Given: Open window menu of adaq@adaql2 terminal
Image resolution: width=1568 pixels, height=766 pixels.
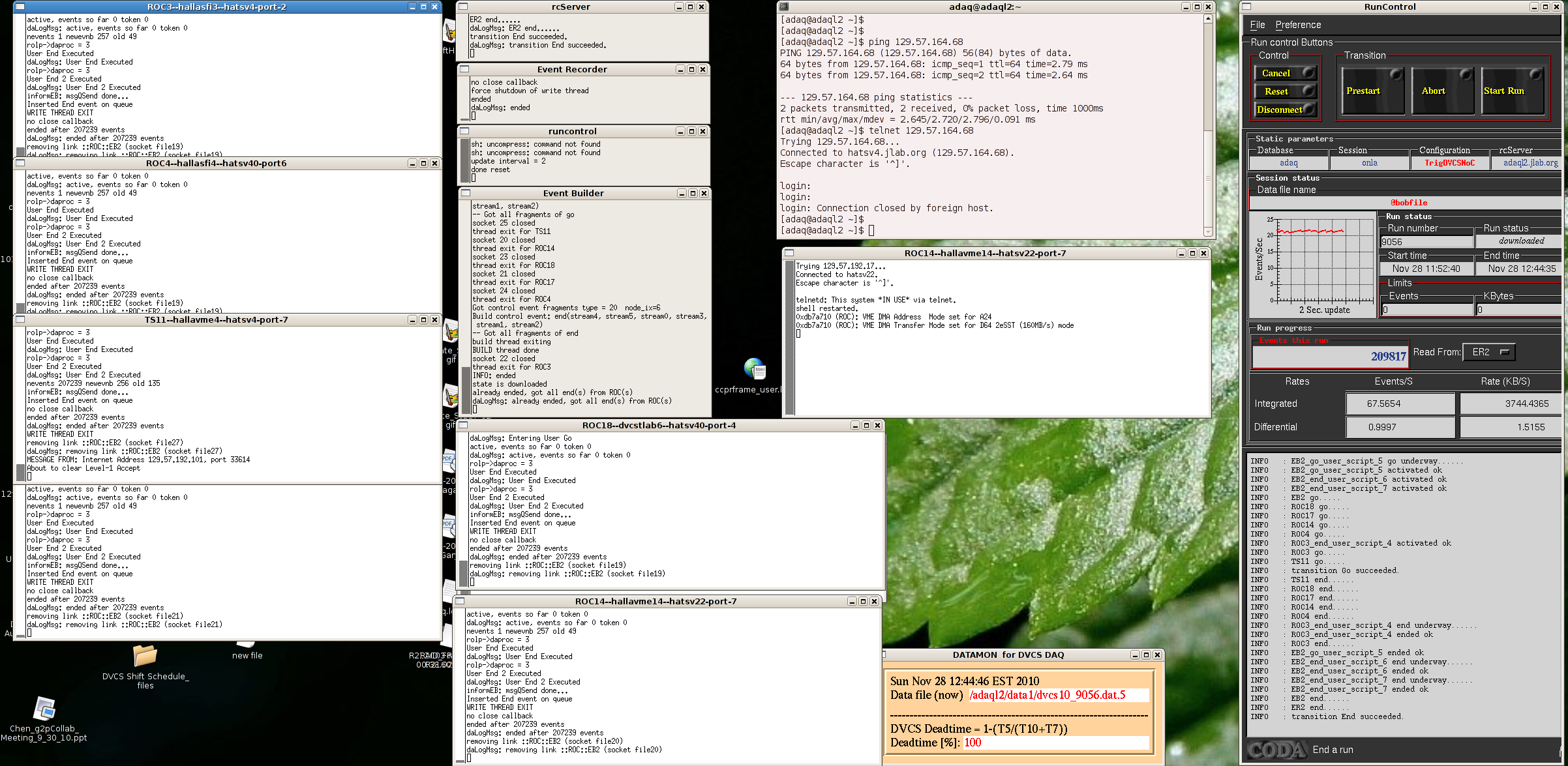Looking at the screenshot, I should click(x=784, y=7).
